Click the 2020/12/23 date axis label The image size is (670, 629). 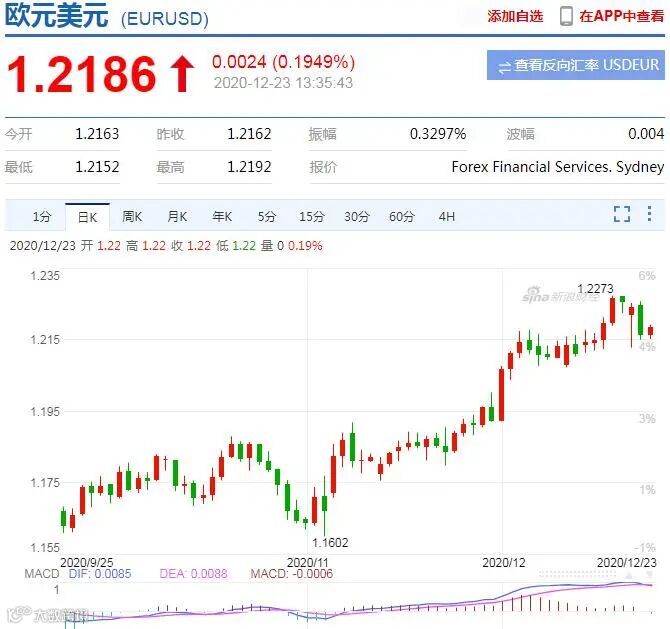tap(626, 562)
